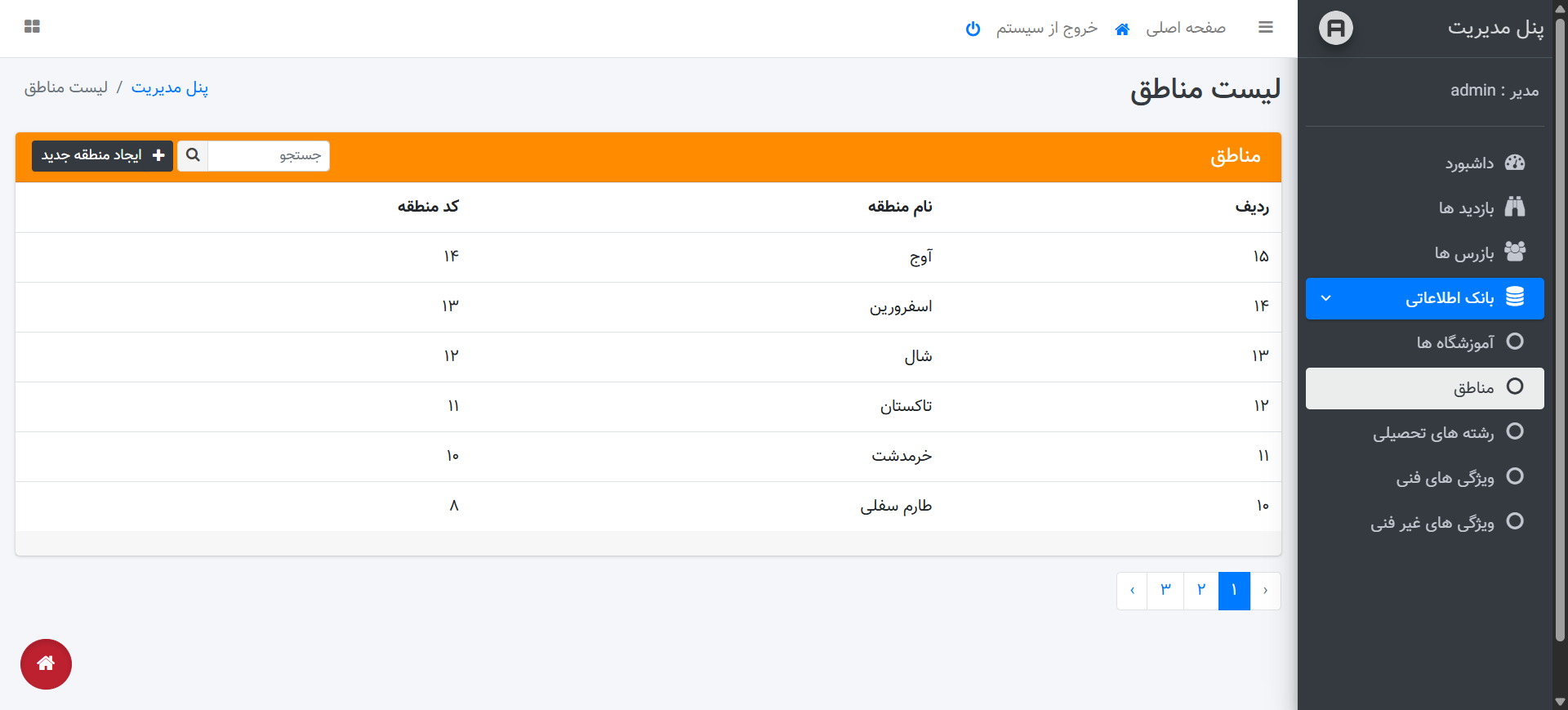Screen dimensions: 1568x710
Task: Collapse the بانک اطلاعاتی menu chevron
Action: coord(1326,298)
